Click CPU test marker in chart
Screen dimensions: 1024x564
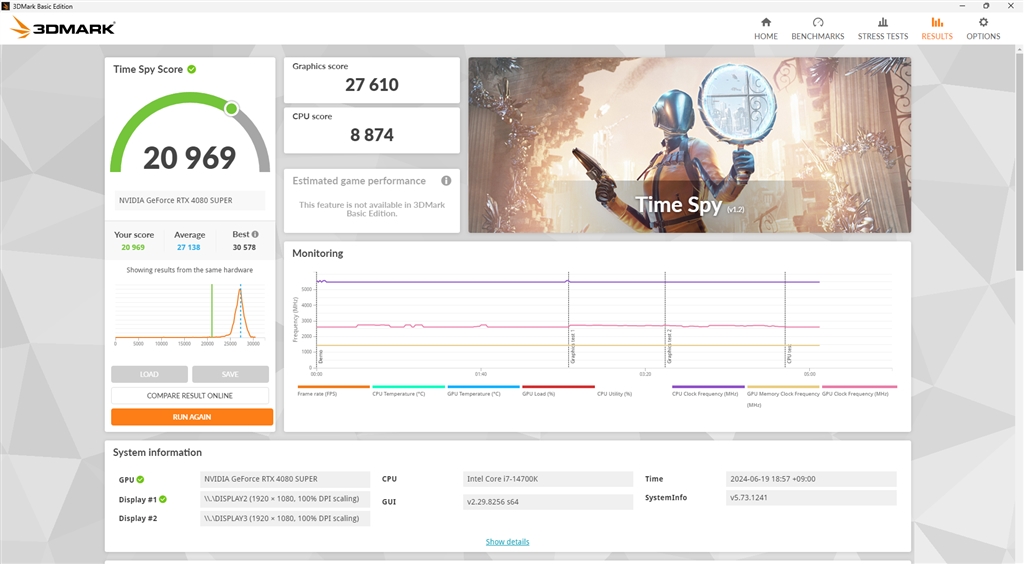click(x=786, y=320)
